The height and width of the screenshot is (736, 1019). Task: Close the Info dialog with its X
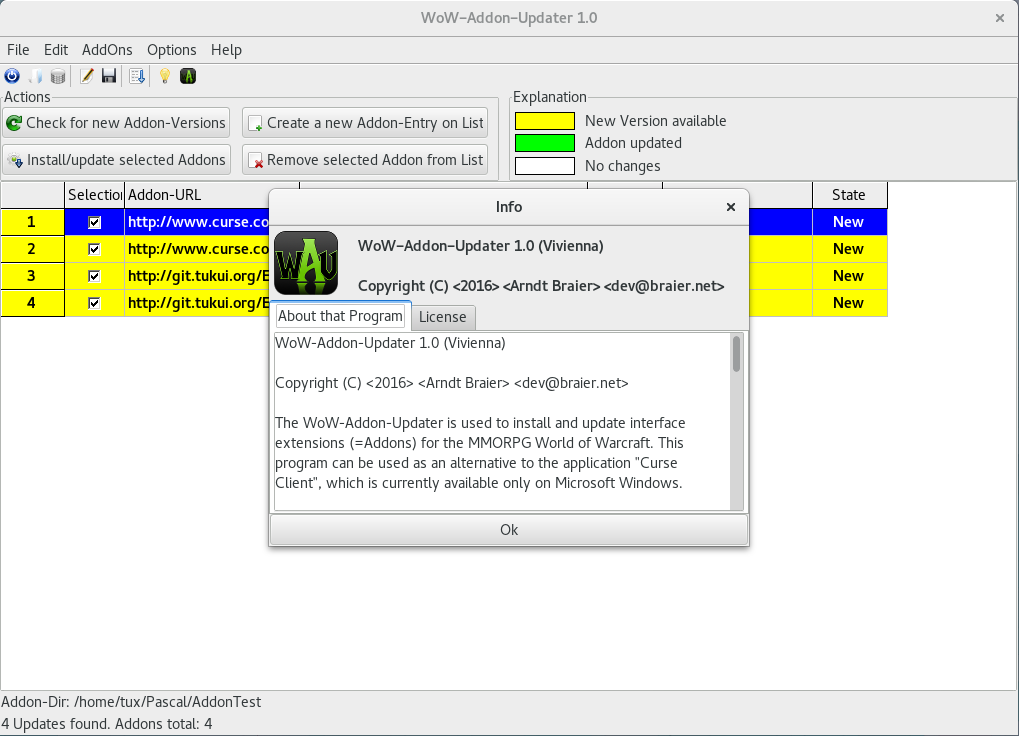point(730,207)
